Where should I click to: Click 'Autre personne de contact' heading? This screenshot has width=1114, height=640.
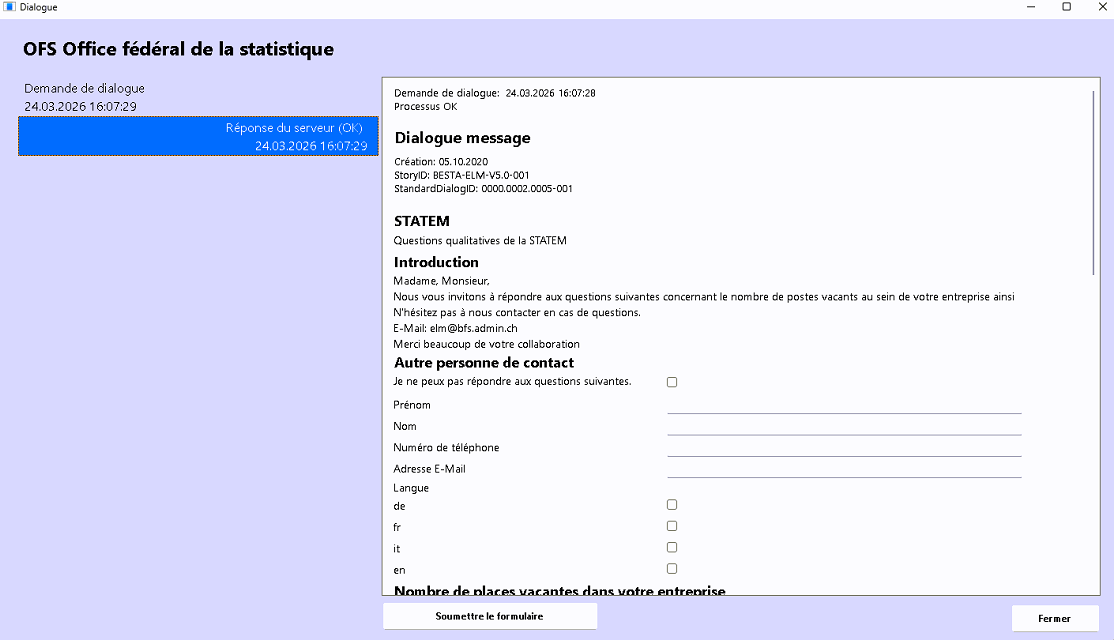tap(484, 363)
